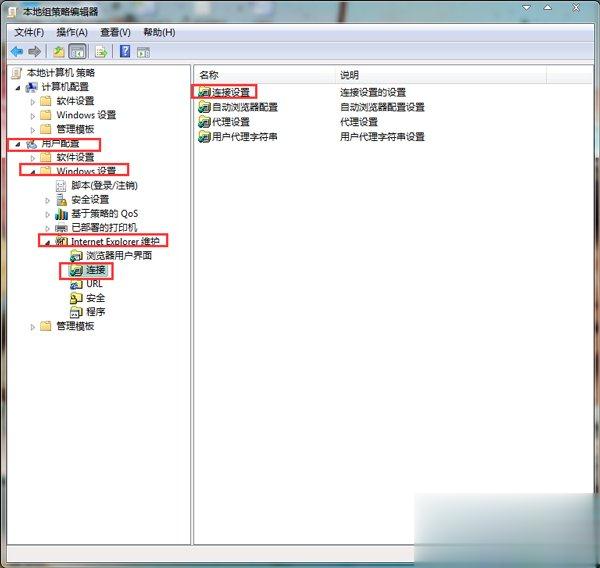The height and width of the screenshot is (568, 600).
Task: Collapse the 用户配置 tree node
Action: (x=18, y=144)
